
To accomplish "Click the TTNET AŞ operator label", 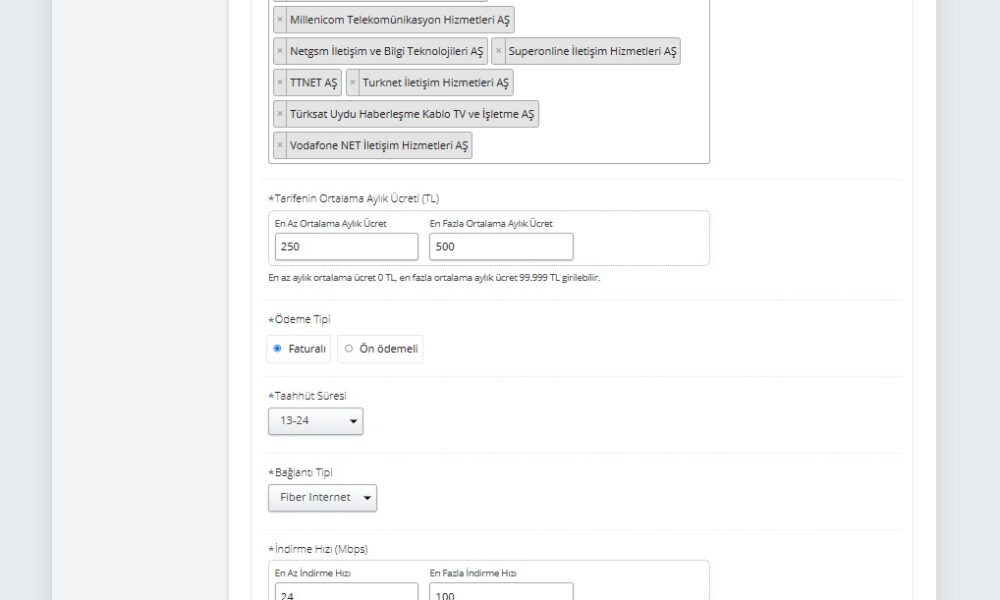I will (313, 83).
